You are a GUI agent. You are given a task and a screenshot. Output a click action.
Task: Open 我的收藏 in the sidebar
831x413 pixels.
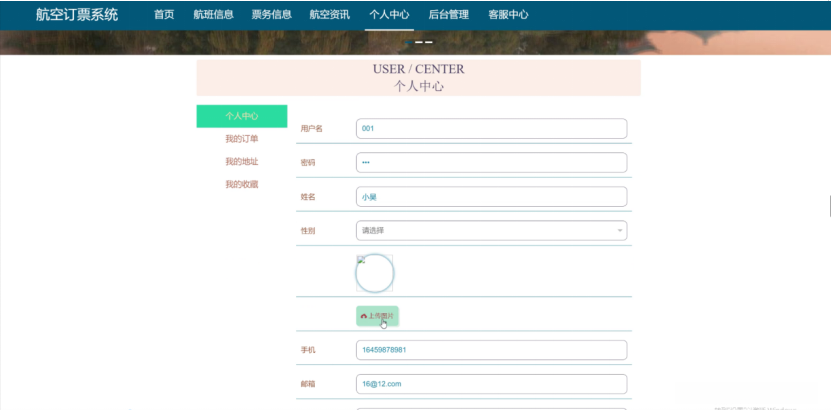[242, 184]
